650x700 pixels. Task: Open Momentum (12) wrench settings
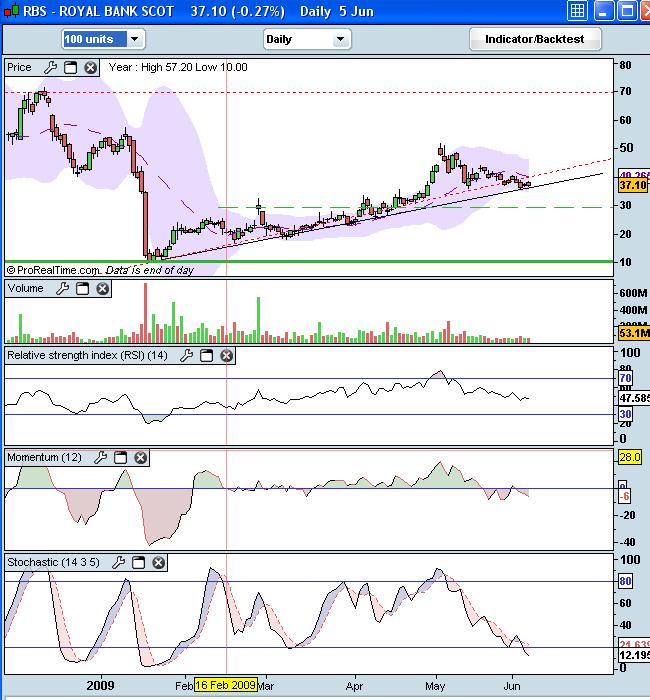(x=100, y=458)
